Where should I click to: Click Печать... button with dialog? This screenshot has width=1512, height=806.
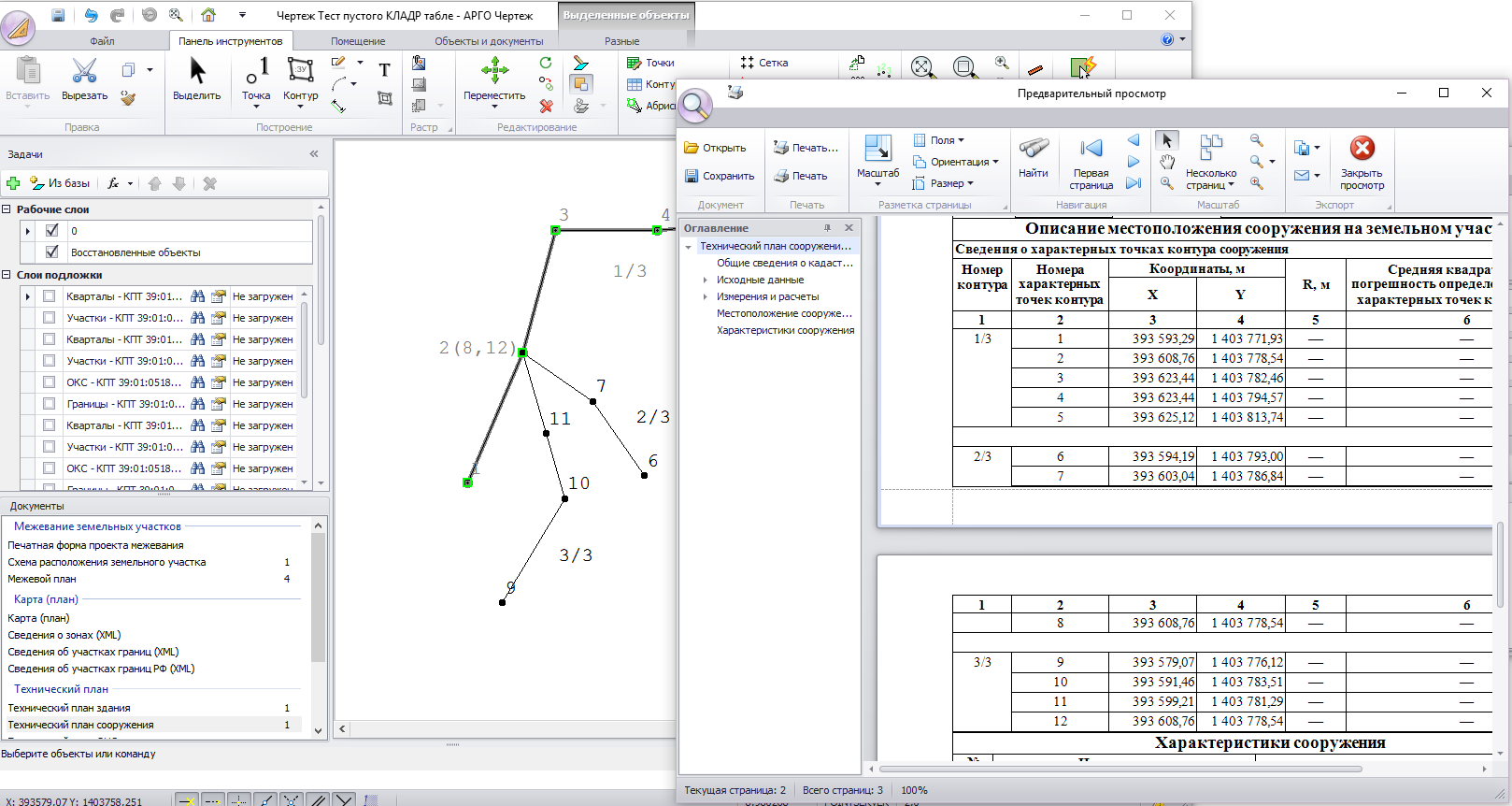coord(806,148)
